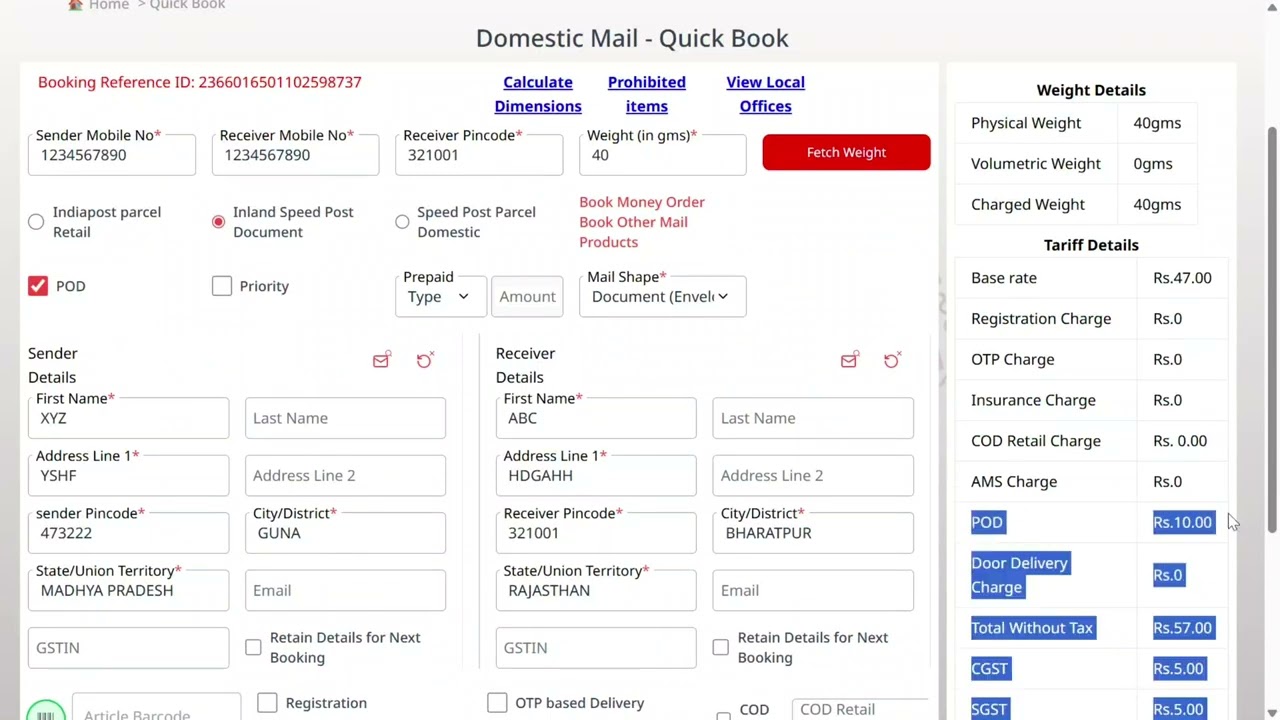Select Speed Post Parcel Domestic option

[402, 222]
